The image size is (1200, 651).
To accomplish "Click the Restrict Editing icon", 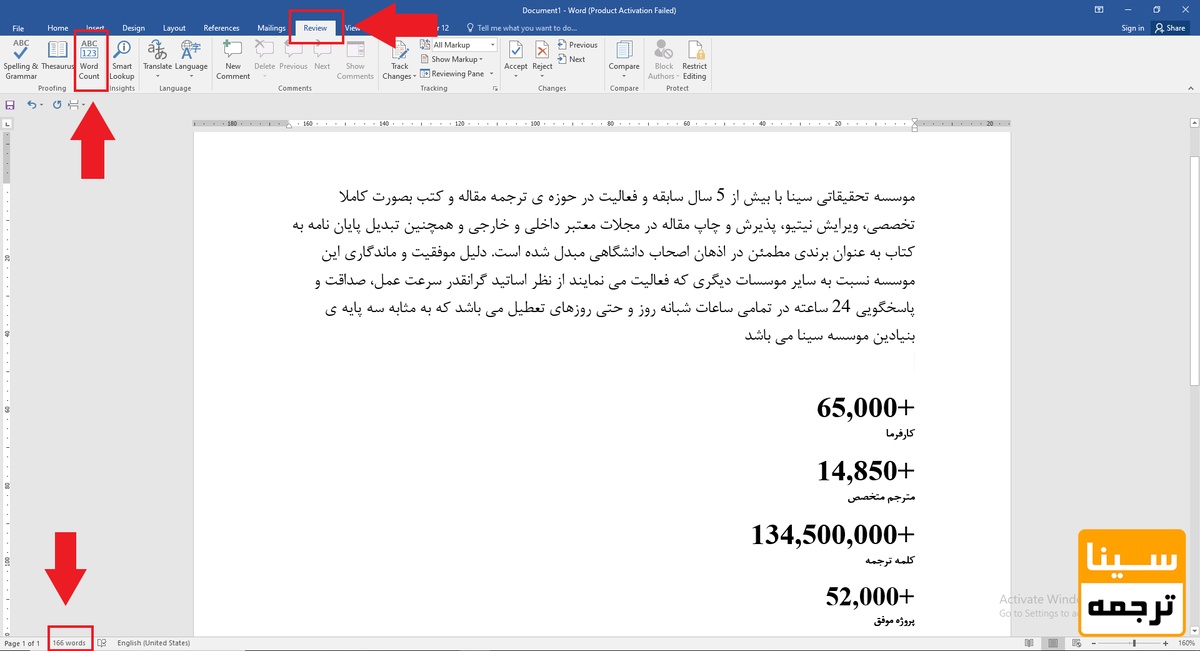I will click(x=694, y=58).
